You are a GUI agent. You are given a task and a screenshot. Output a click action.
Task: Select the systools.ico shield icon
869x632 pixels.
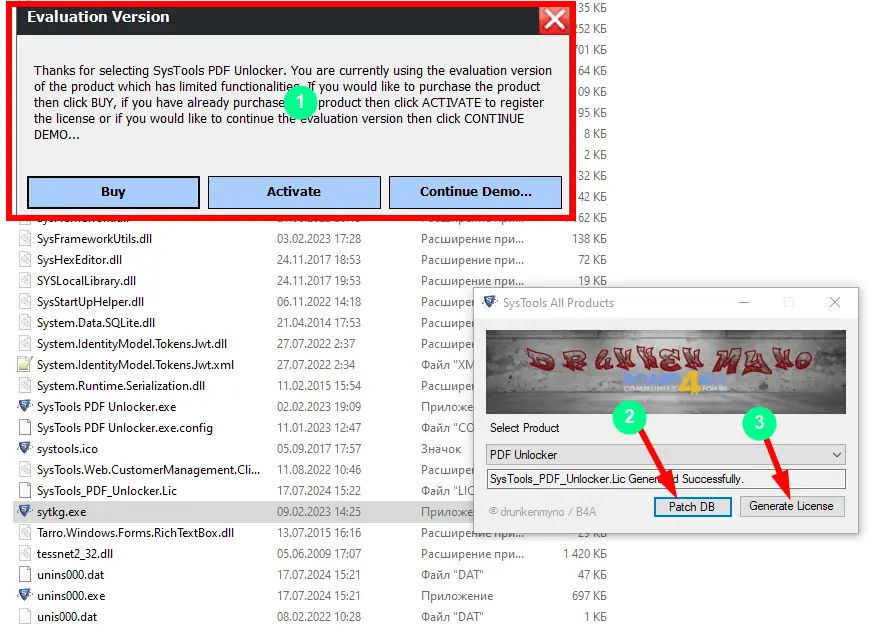(25, 448)
